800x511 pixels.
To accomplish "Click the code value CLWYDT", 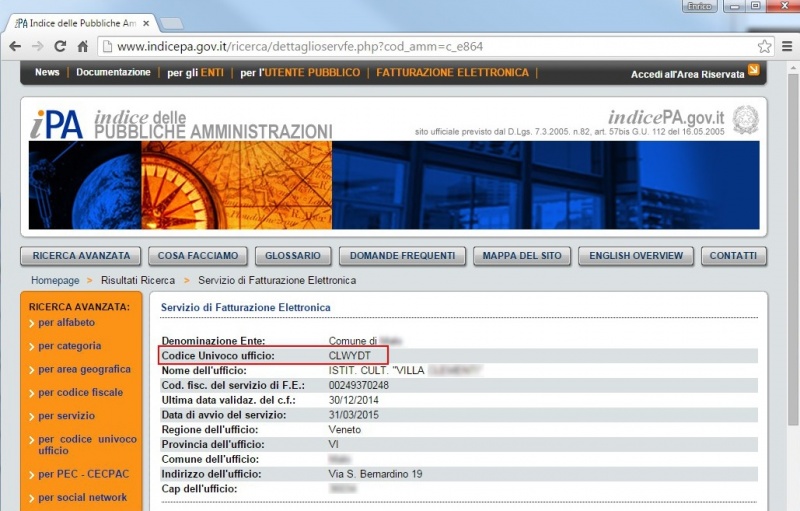I will pos(349,356).
